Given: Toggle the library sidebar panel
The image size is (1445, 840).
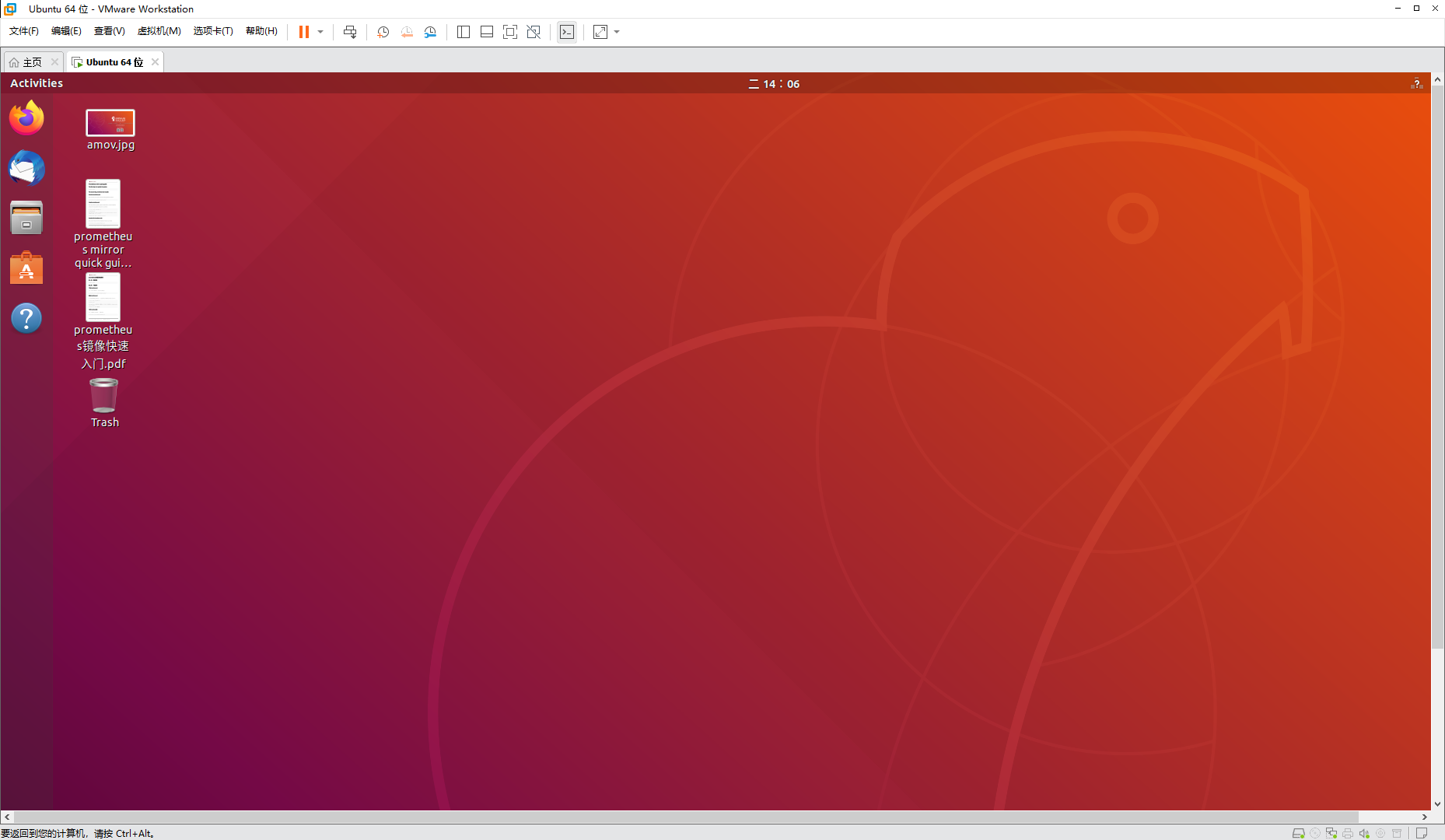Looking at the screenshot, I should click(464, 32).
